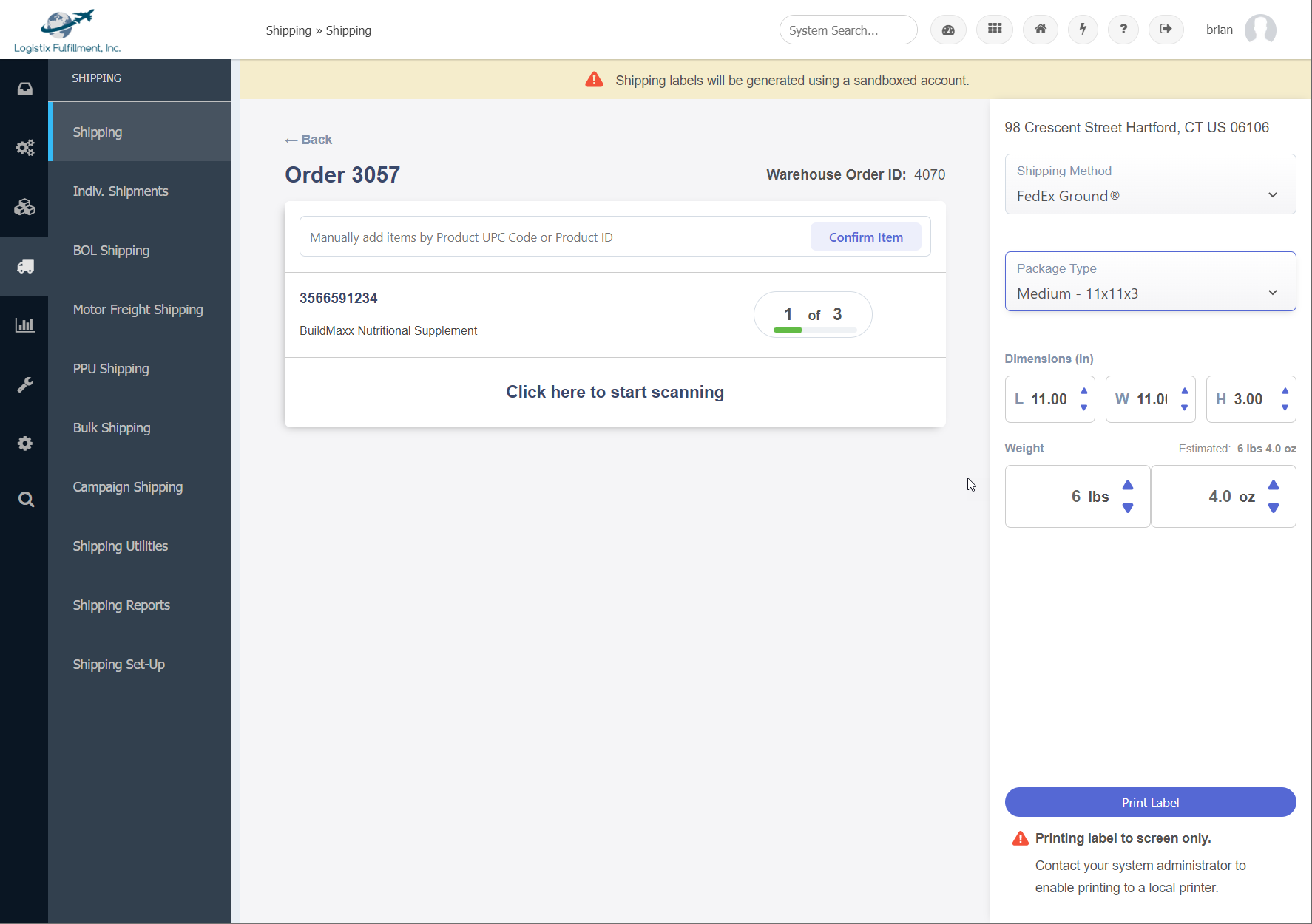Screen dimensions: 1312x924
Task: Open the wrench tools sidebar icon
Action: point(25,384)
